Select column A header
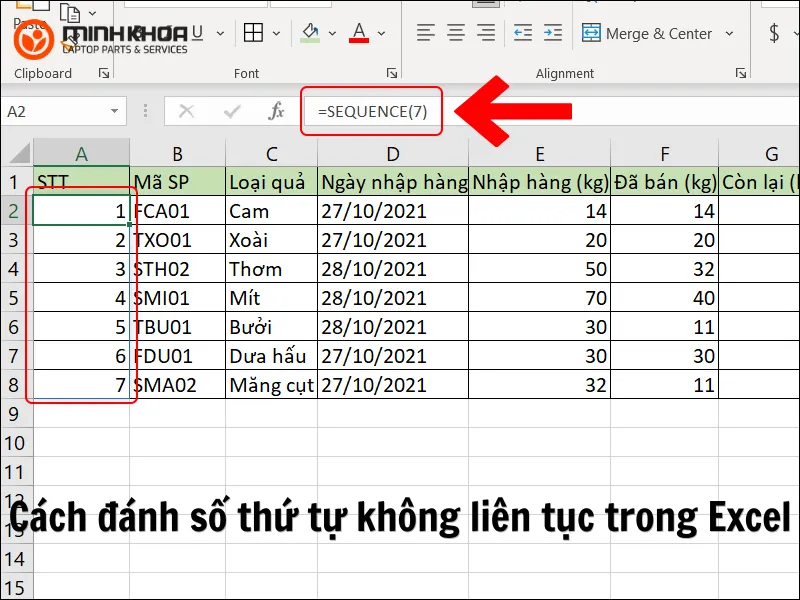 [x=82, y=153]
